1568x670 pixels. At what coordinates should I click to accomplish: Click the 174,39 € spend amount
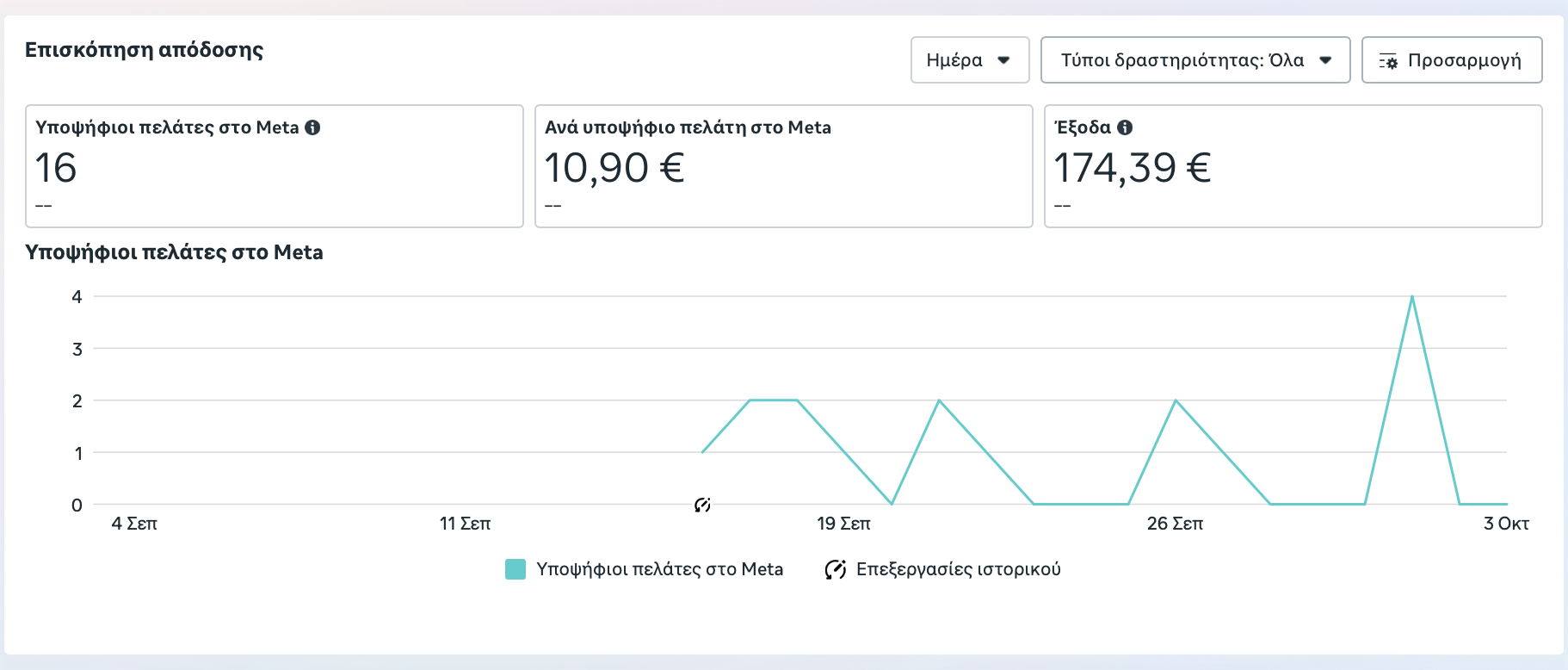(1132, 168)
